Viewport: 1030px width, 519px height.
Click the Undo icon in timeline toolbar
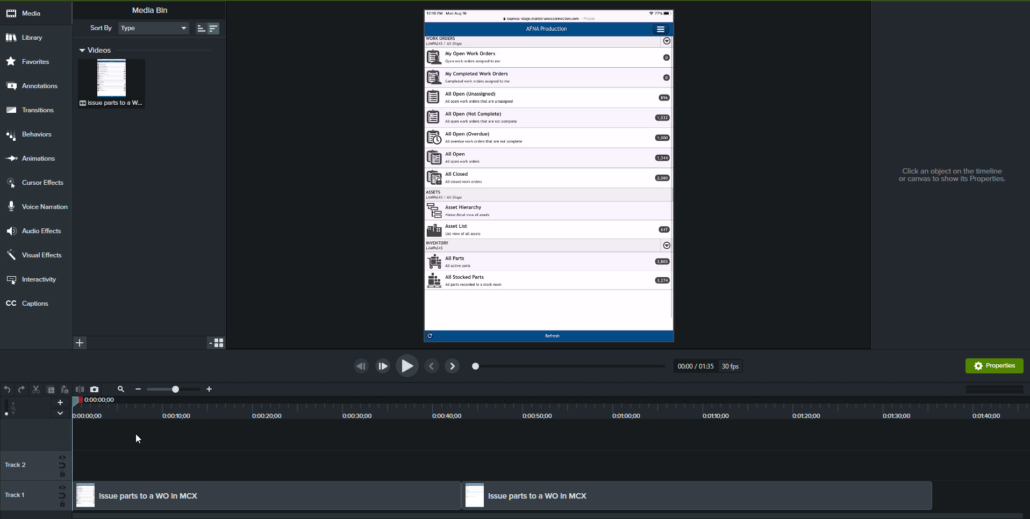point(7,390)
